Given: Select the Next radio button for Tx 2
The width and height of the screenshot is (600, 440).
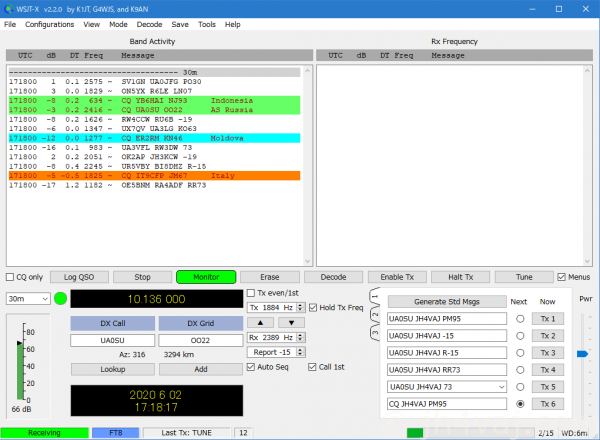Looking at the screenshot, I should pos(520,335).
